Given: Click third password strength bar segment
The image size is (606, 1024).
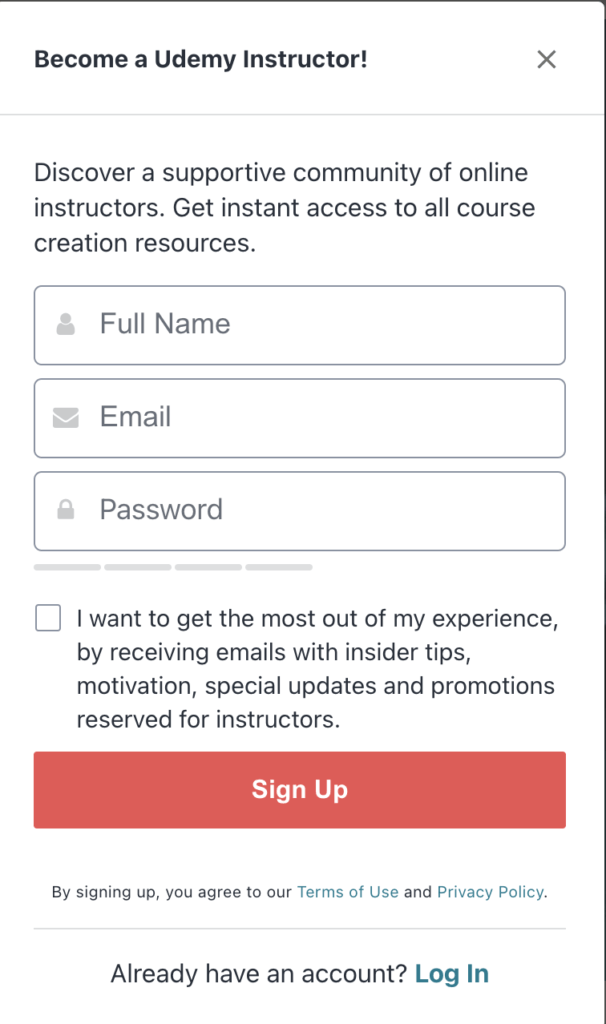Looking at the screenshot, I should (208, 567).
